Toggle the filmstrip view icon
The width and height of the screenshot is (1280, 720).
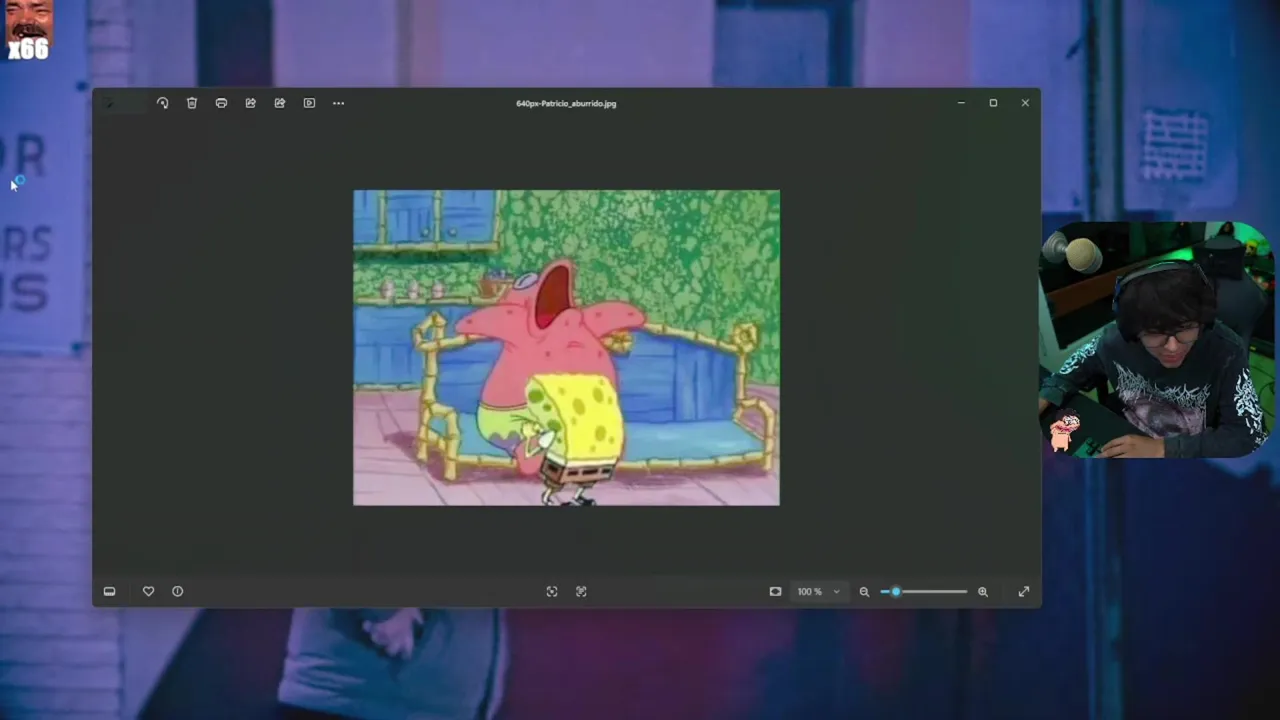point(109,591)
